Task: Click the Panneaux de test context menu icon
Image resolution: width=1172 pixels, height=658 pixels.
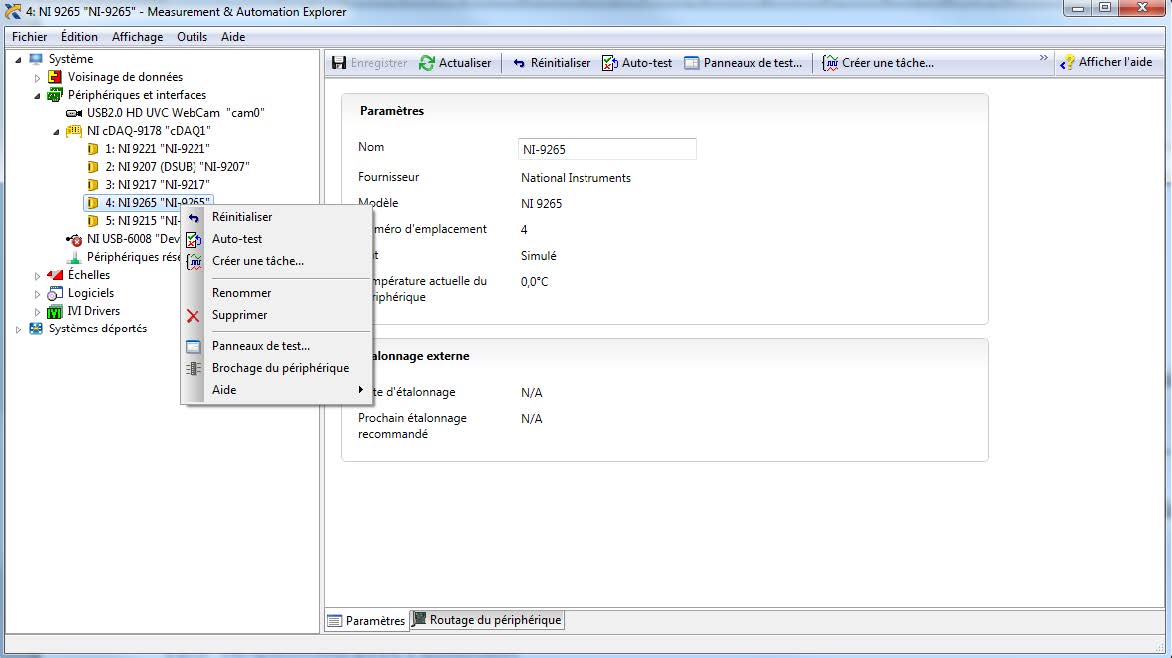Action: 193,346
